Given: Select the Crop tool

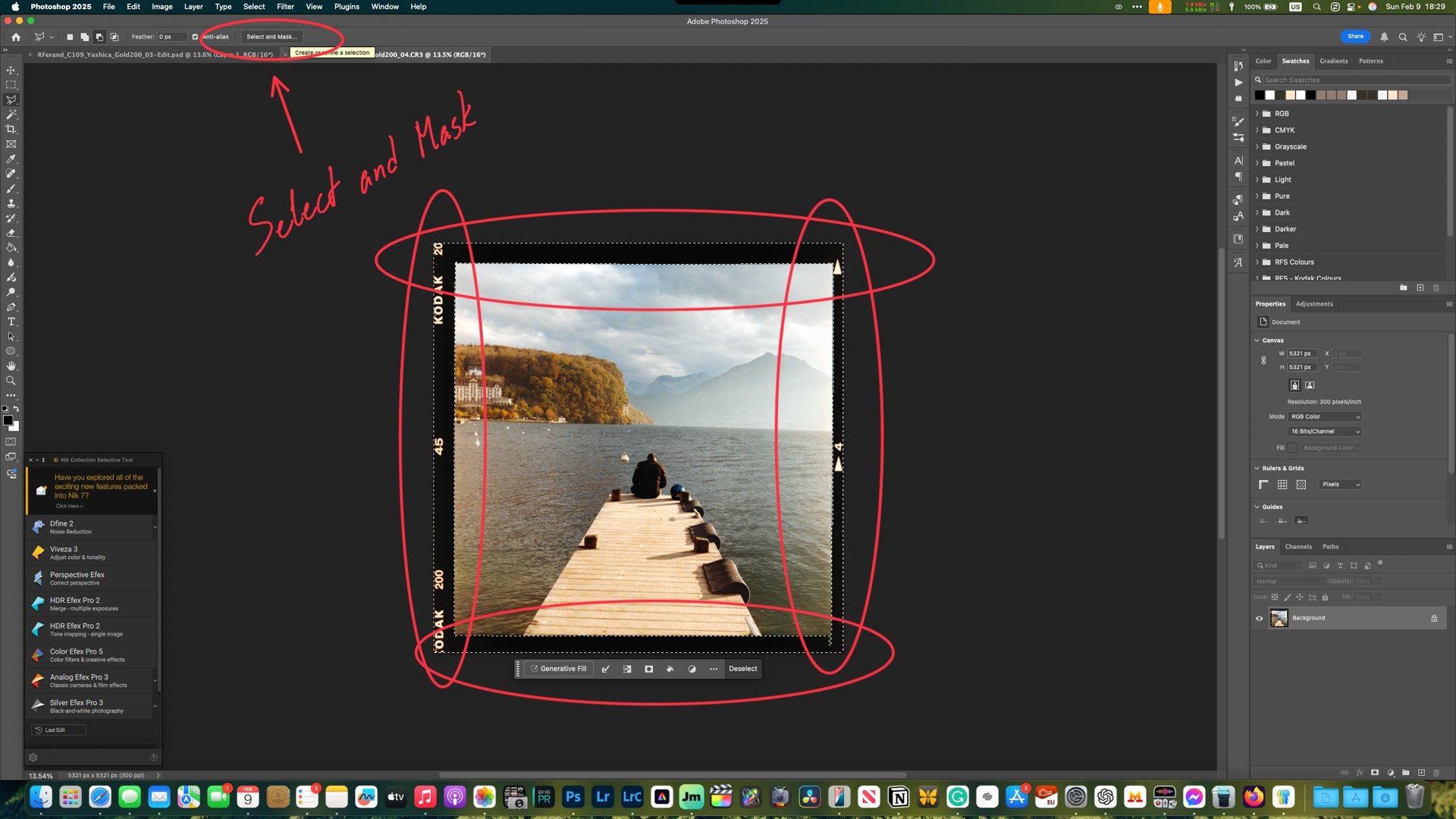Looking at the screenshot, I should click(11, 129).
